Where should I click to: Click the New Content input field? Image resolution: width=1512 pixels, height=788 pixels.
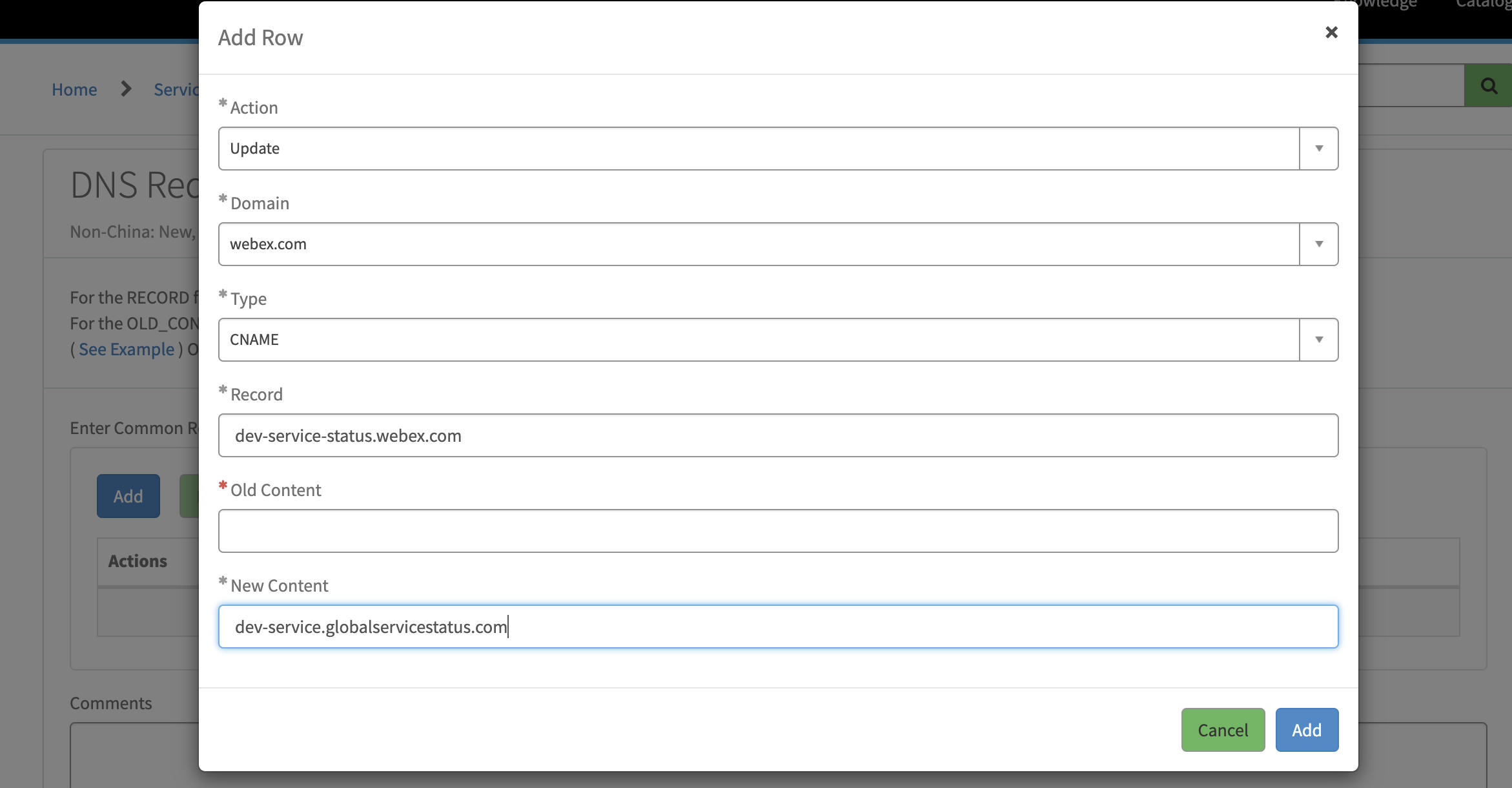778,627
